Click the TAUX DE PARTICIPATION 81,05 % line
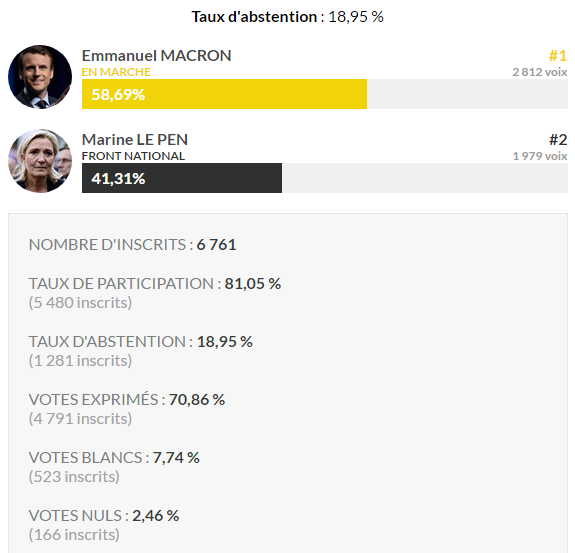The image size is (575, 553). [x=155, y=283]
